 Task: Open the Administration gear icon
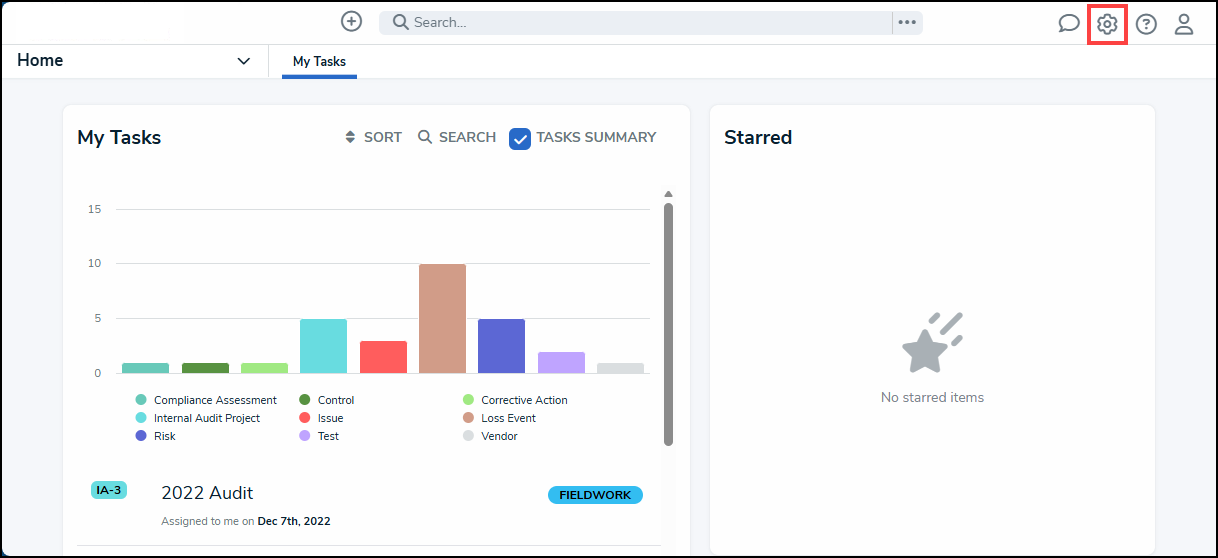pos(1107,24)
